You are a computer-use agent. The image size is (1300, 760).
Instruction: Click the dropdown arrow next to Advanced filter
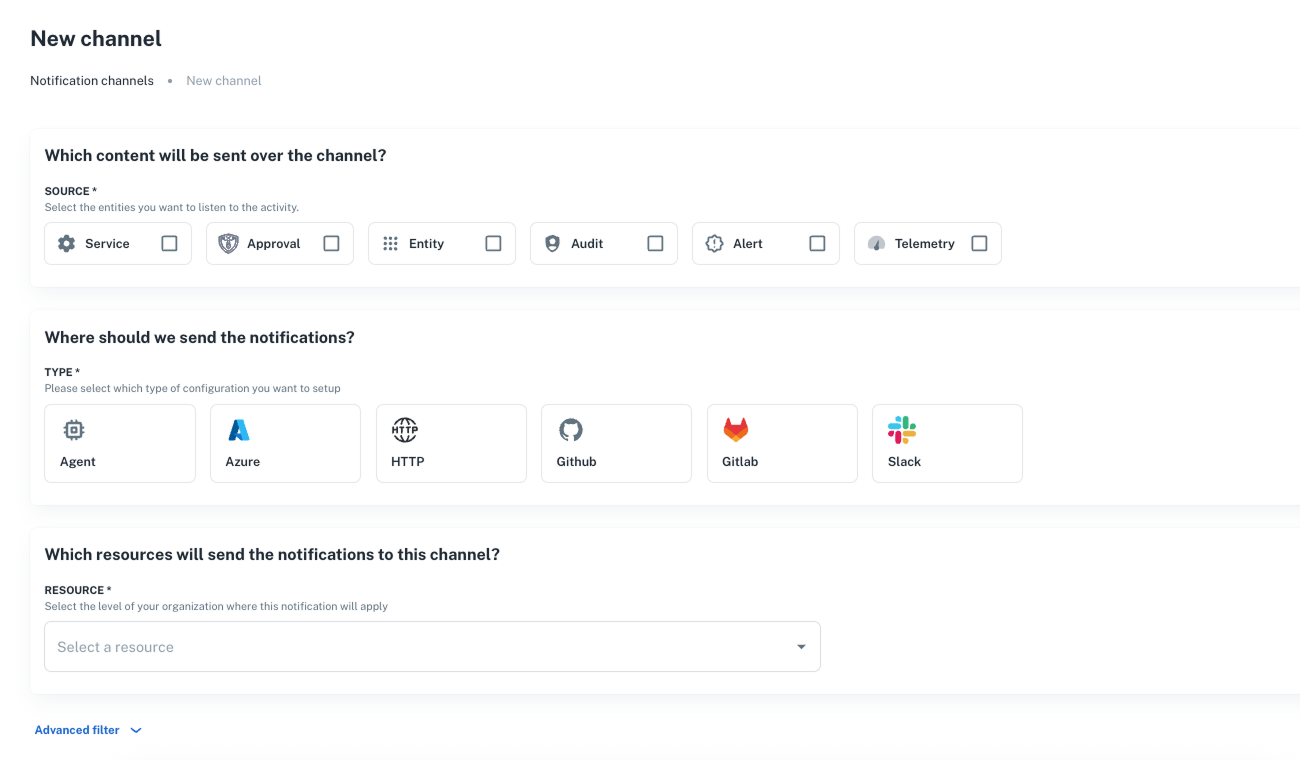[x=135, y=730]
